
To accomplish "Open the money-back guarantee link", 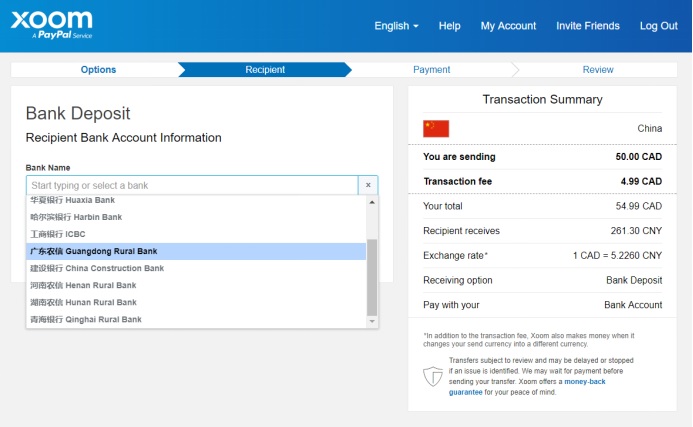I will (527, 387).
